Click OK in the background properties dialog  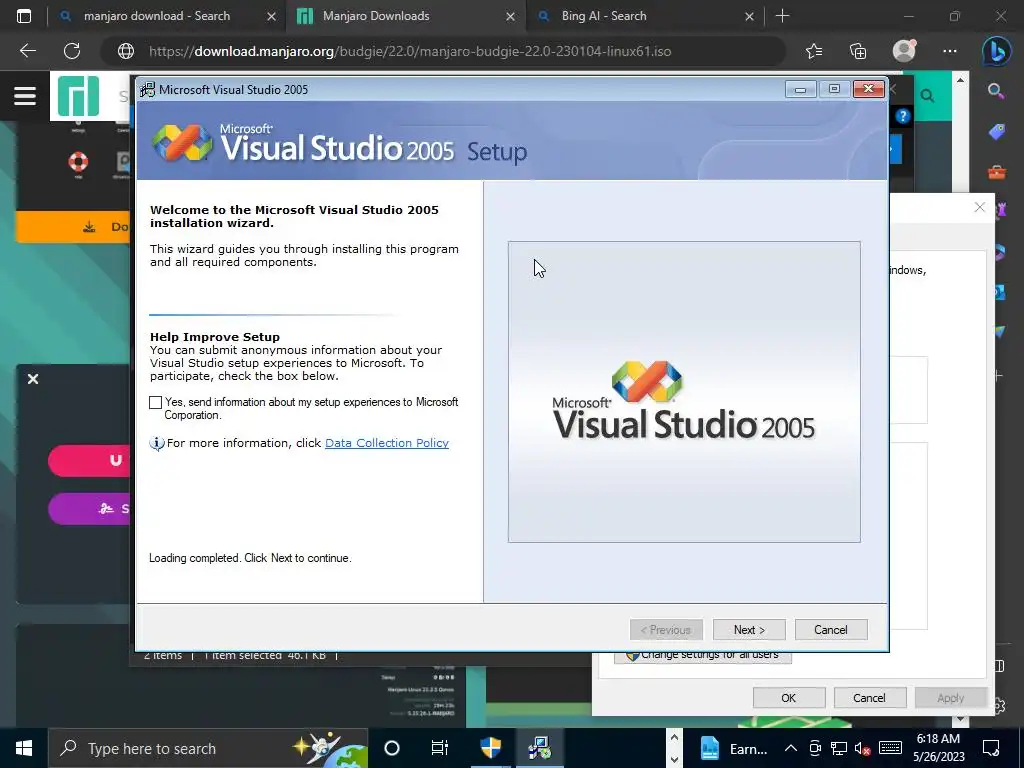789,697
